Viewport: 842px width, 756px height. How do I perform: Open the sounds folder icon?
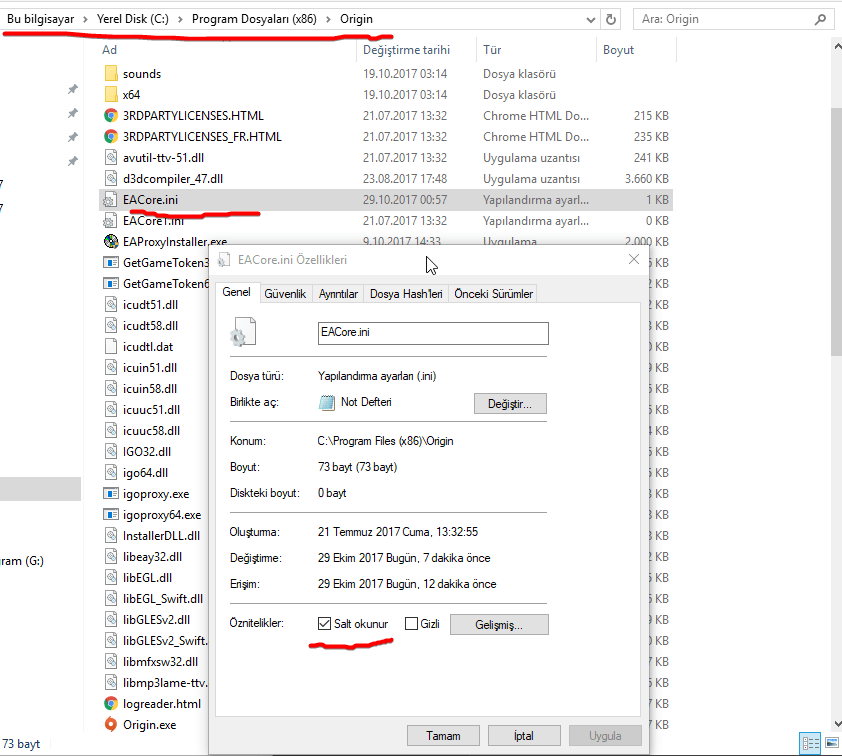111,74
